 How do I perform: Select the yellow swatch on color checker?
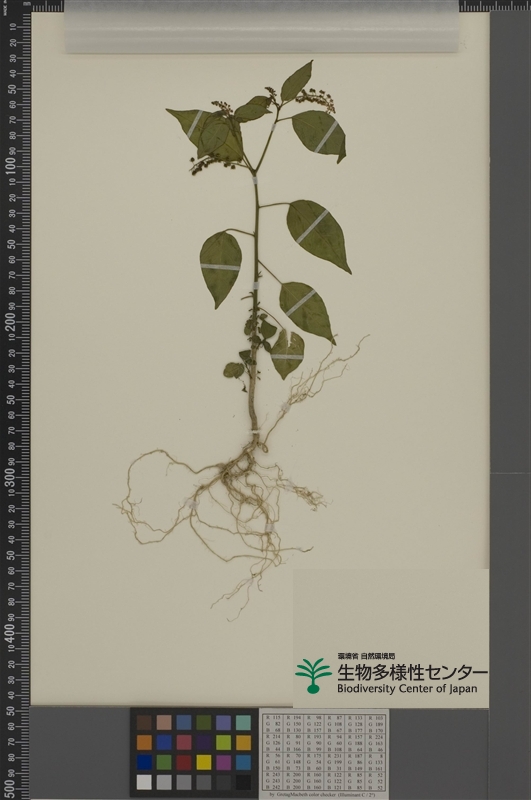(x=204, y=762)
